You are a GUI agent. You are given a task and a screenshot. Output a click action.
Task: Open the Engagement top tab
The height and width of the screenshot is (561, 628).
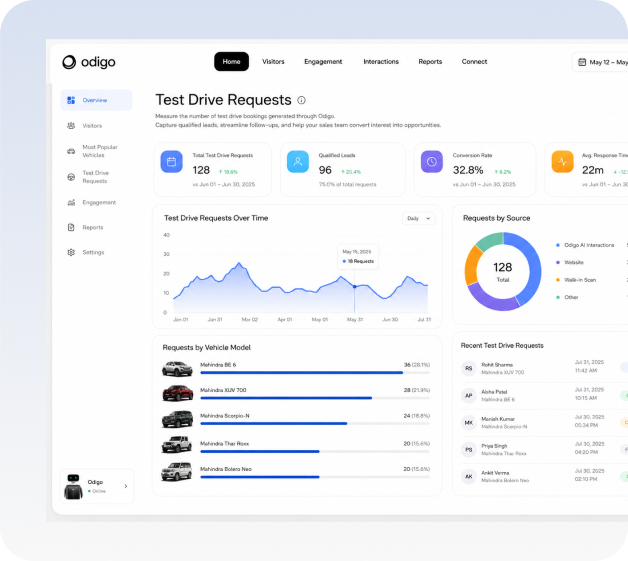coord(323,62)
